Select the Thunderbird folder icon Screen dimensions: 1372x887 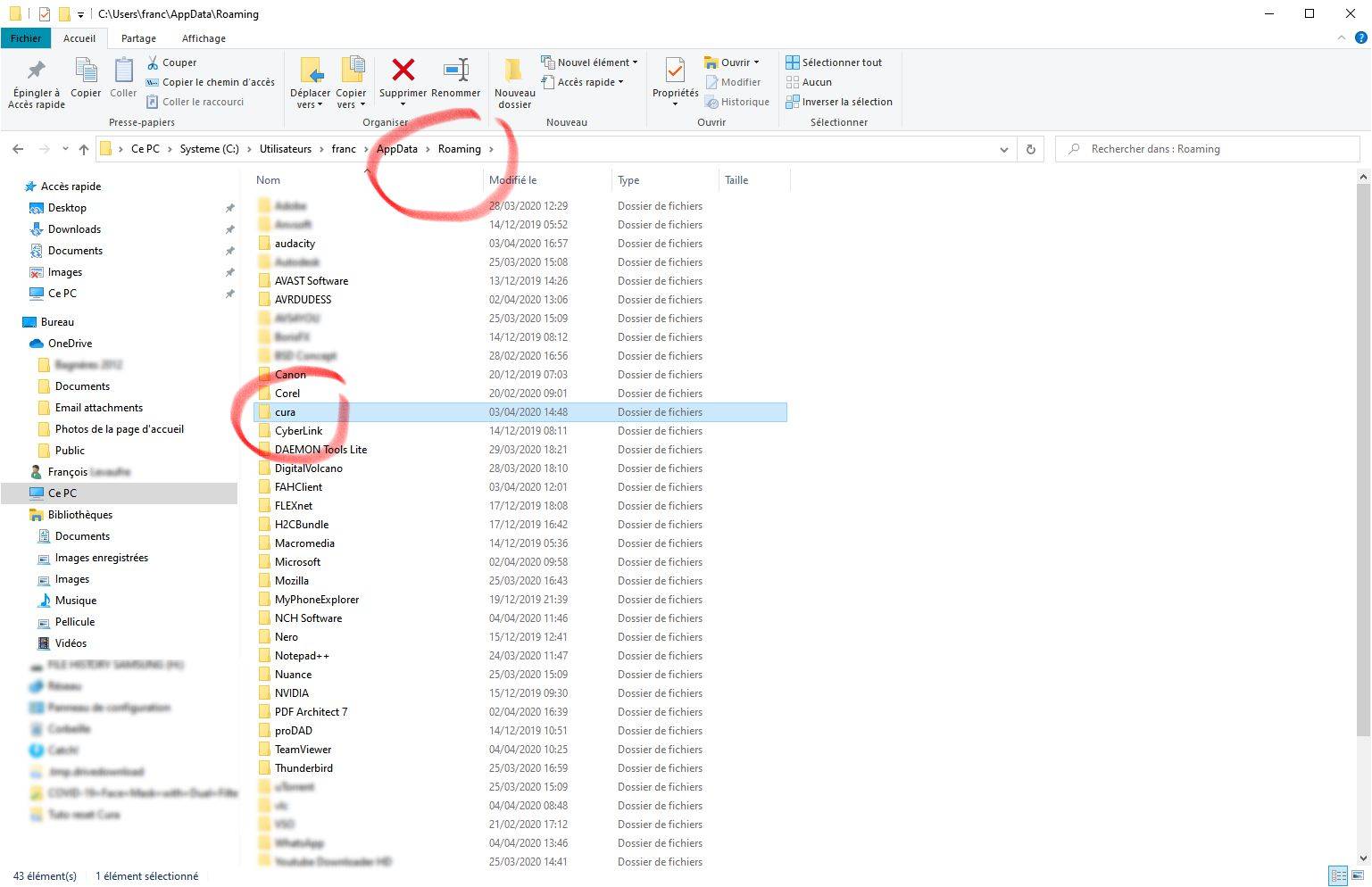pyautogui.click(x=264, y=768)
